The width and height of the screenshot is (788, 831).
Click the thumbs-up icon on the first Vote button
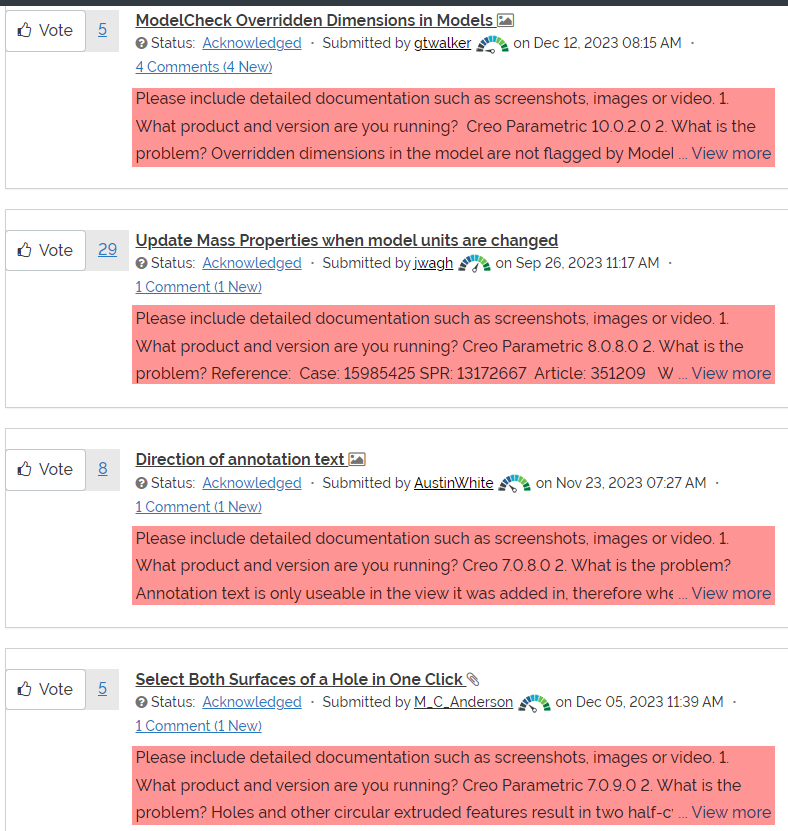coord(27,30)
